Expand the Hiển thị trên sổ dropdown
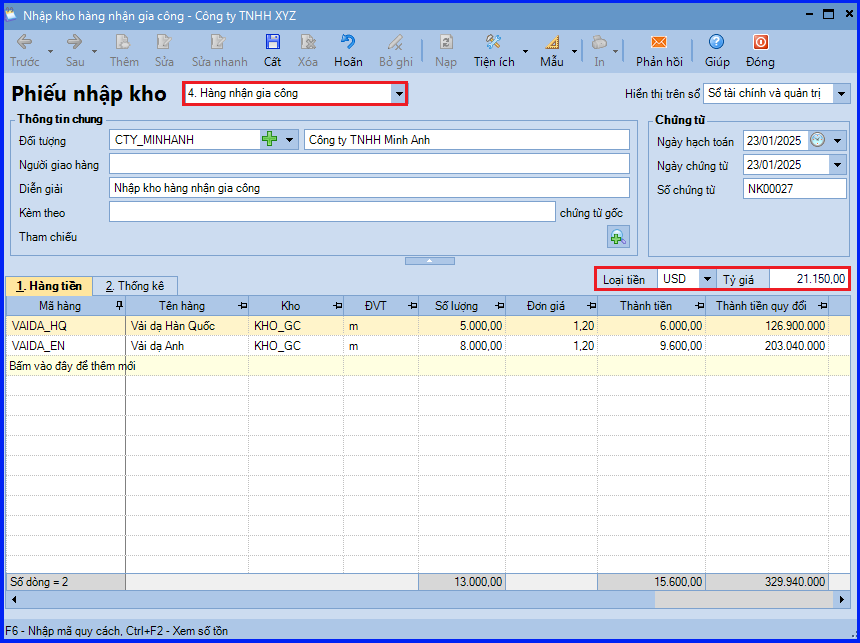The width and height of the screenshot is (860, 643). coord(841,94)
